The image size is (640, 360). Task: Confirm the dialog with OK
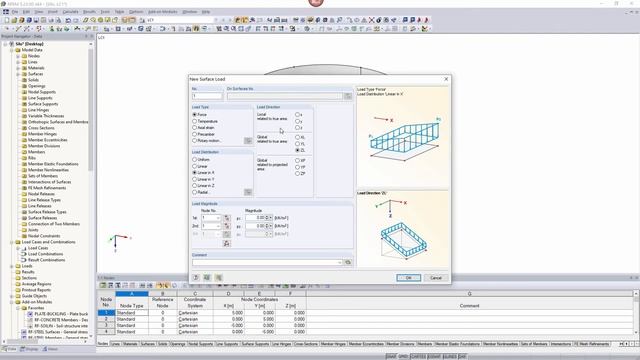(x=408, y=278)
